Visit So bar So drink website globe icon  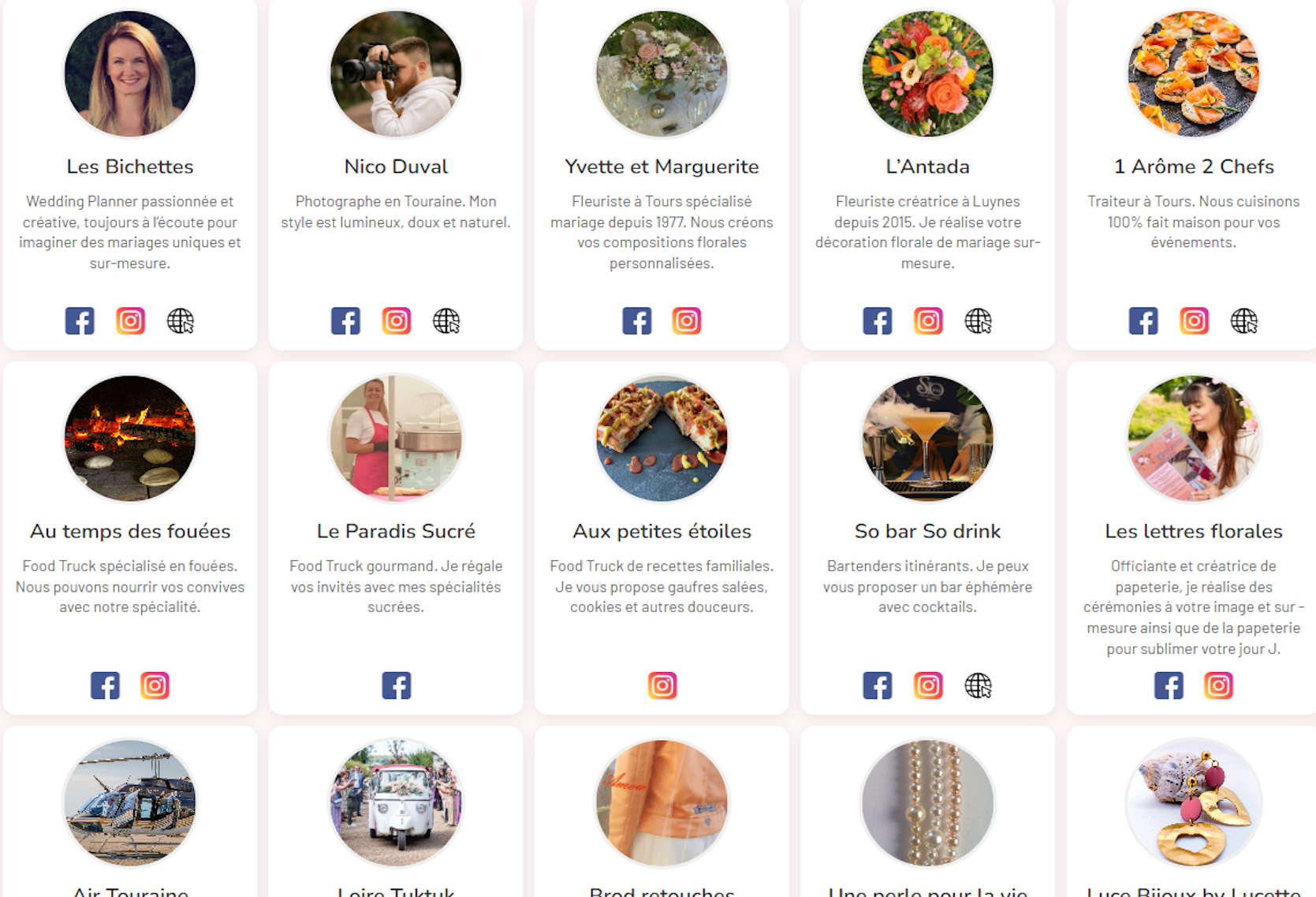point(979,686)
